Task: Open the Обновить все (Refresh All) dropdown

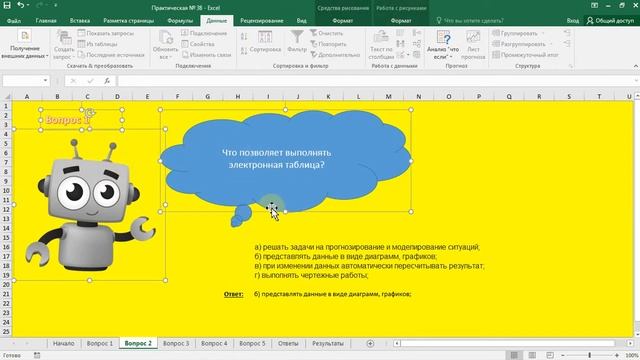Action: click(165, 45)
